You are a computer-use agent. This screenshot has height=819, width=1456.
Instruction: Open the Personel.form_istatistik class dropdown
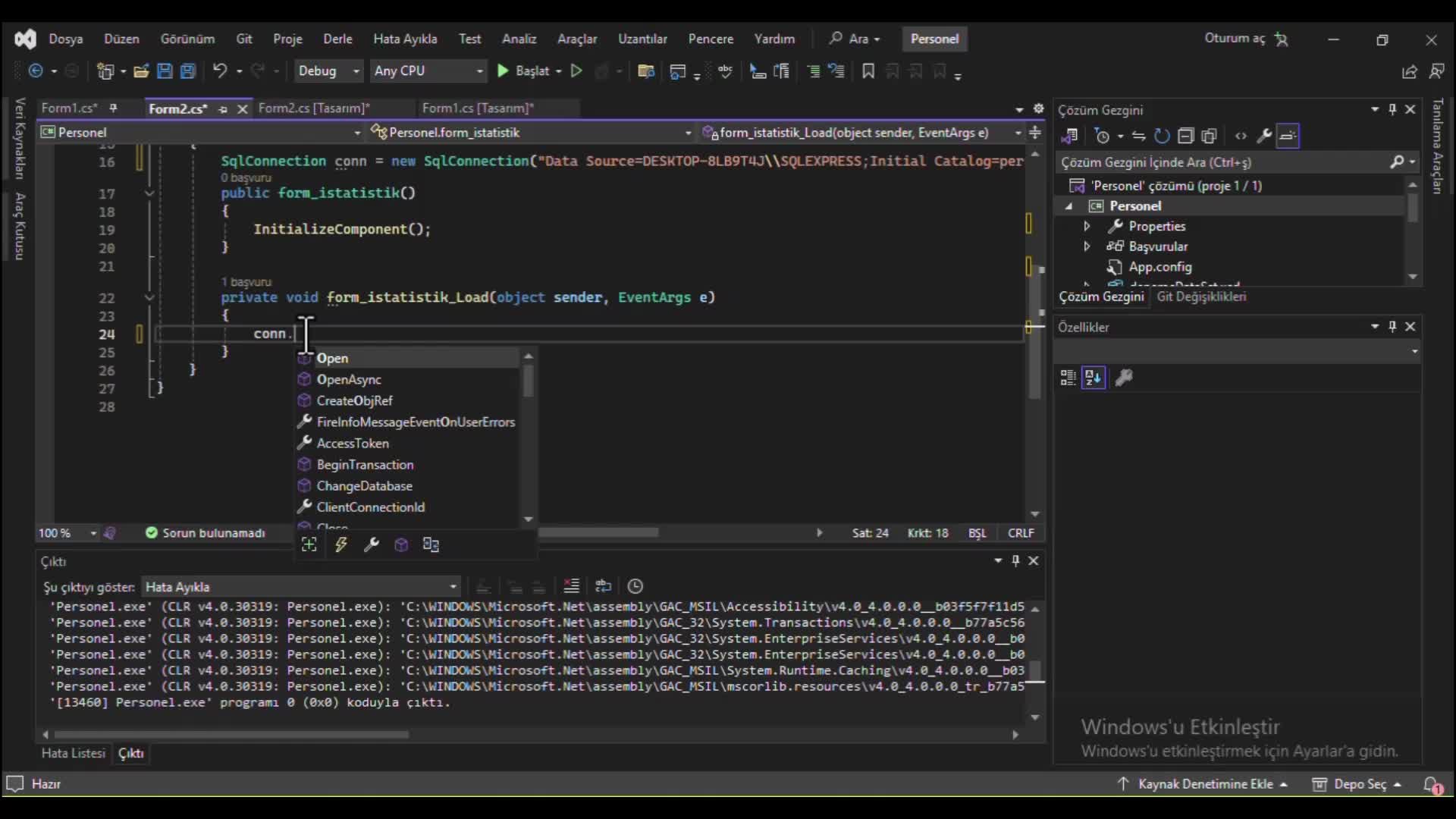pos(532,133)
